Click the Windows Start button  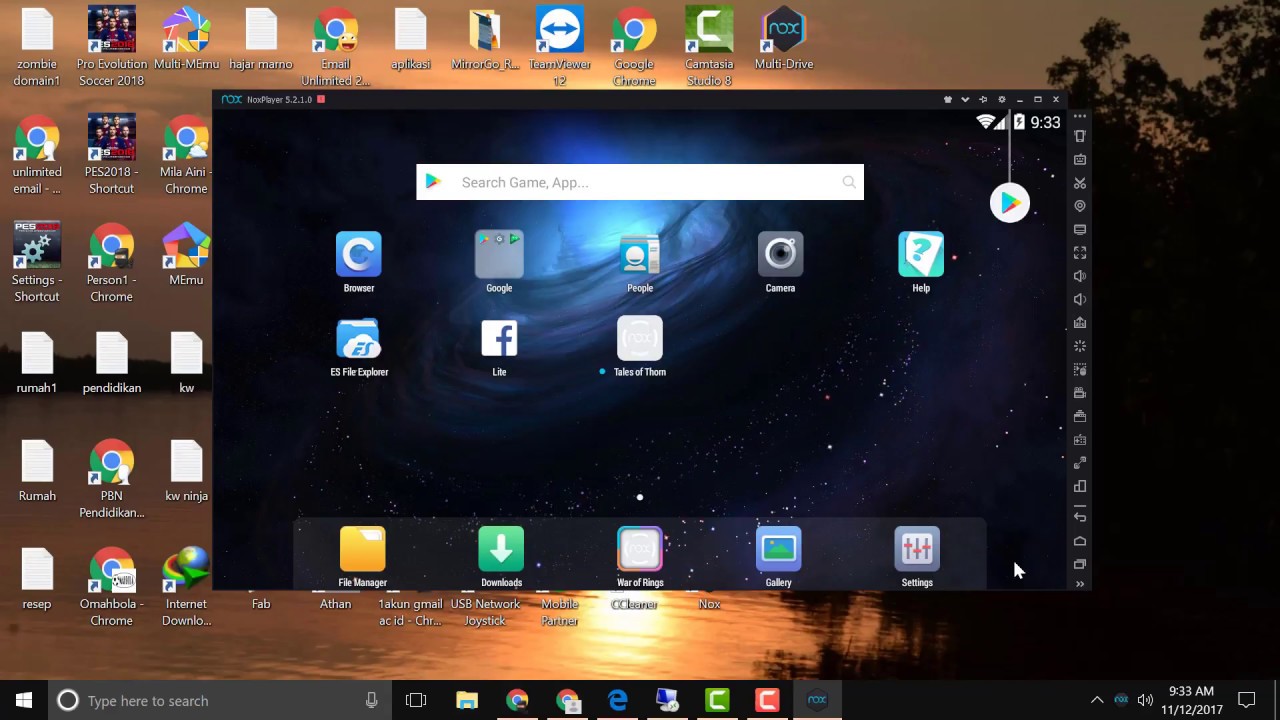(24, 700)
